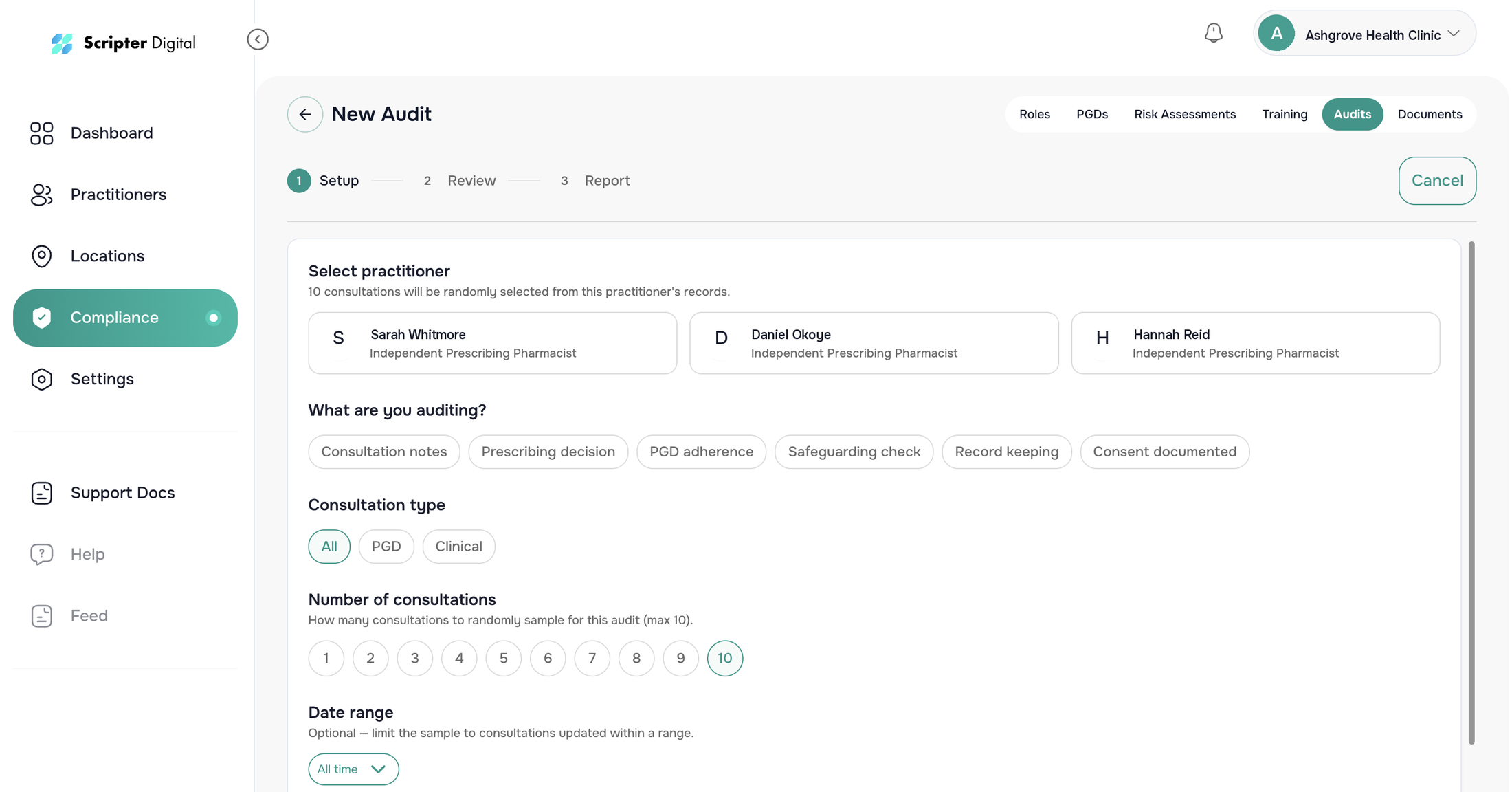Click the Dashboard grid icon
Image resolution: width=1512 pixels, height=792 pixels.
click(x=41, y=133)
